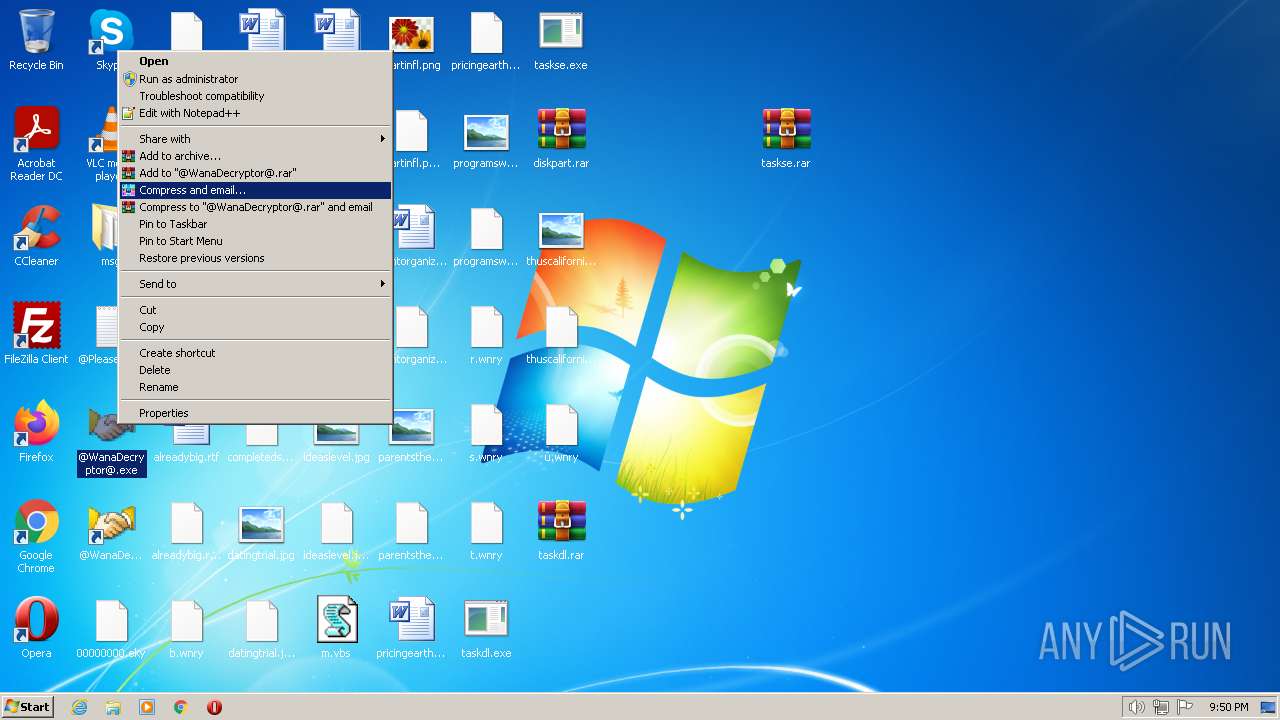Select the Opera desktop shortcut
The width and height of the screenshot is (1280, 720).
tap(36, 628)
